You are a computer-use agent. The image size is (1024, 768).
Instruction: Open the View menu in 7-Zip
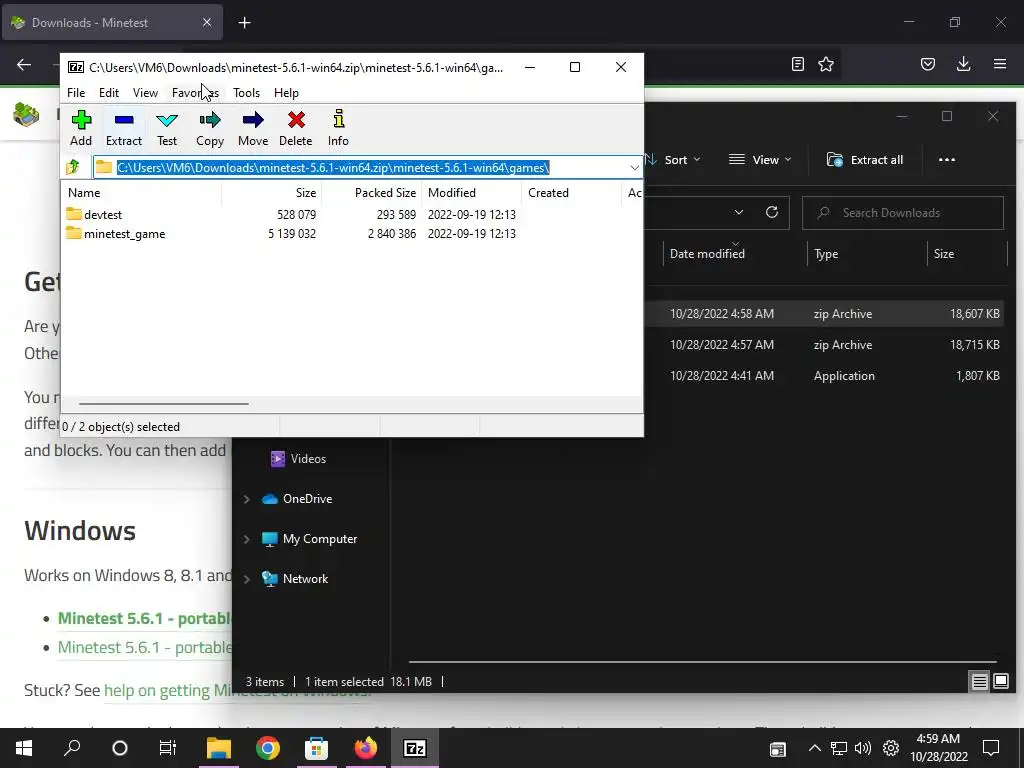[x=145, y=93]
